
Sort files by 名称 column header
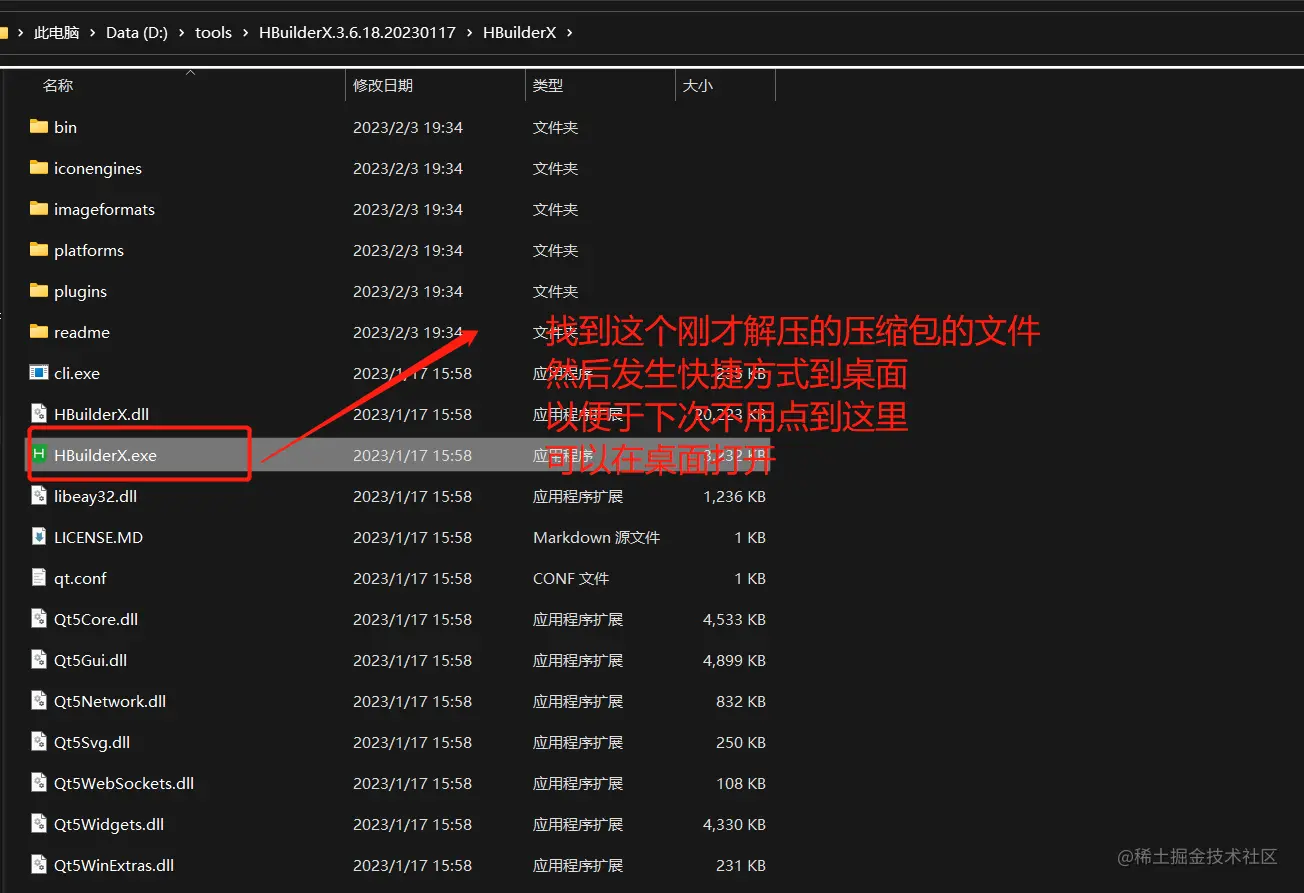(58, 86)
